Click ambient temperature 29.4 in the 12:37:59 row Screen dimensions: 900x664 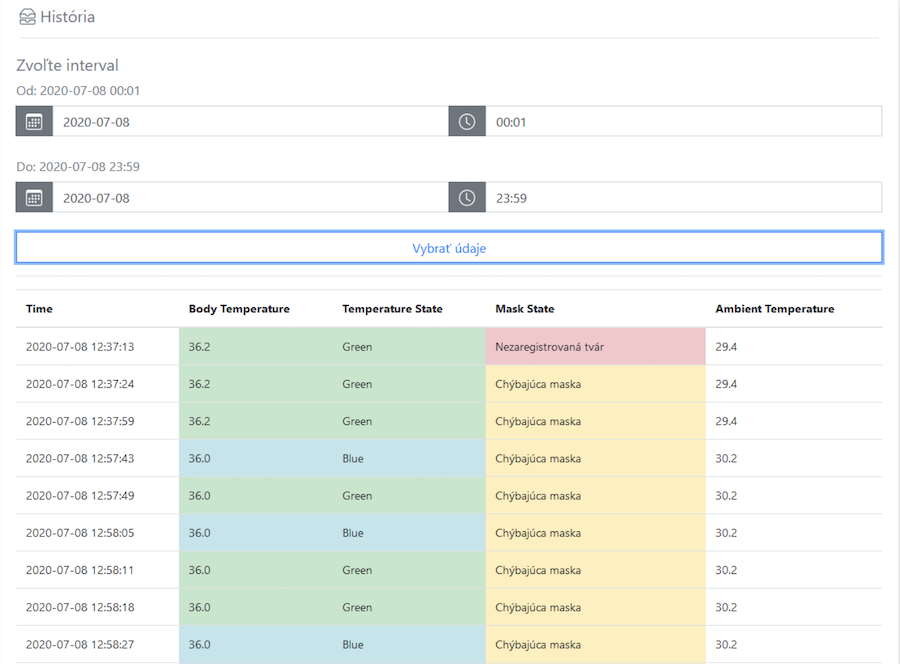(x=726, y=421)
